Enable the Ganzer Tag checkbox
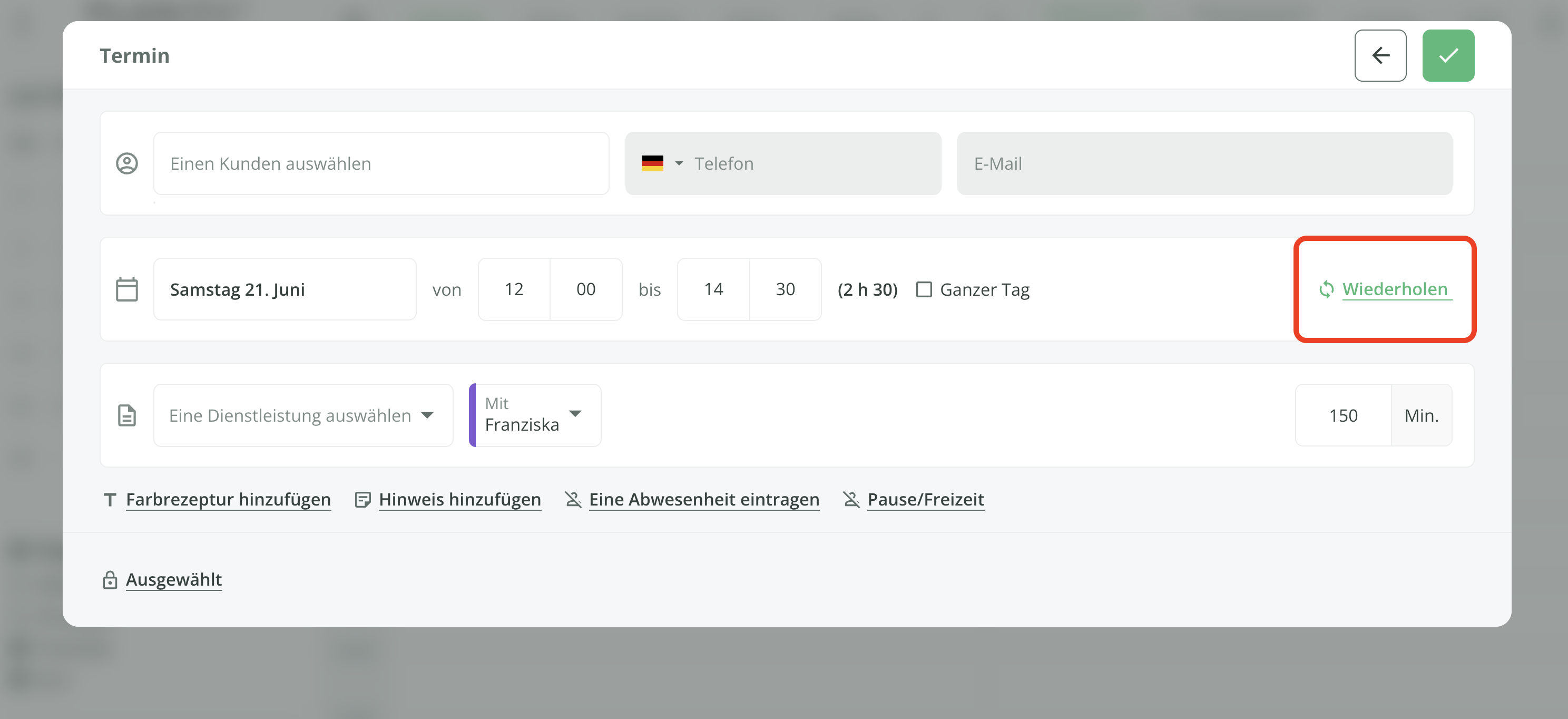Screen dimensions: 1568x719 tap(924, 289)
